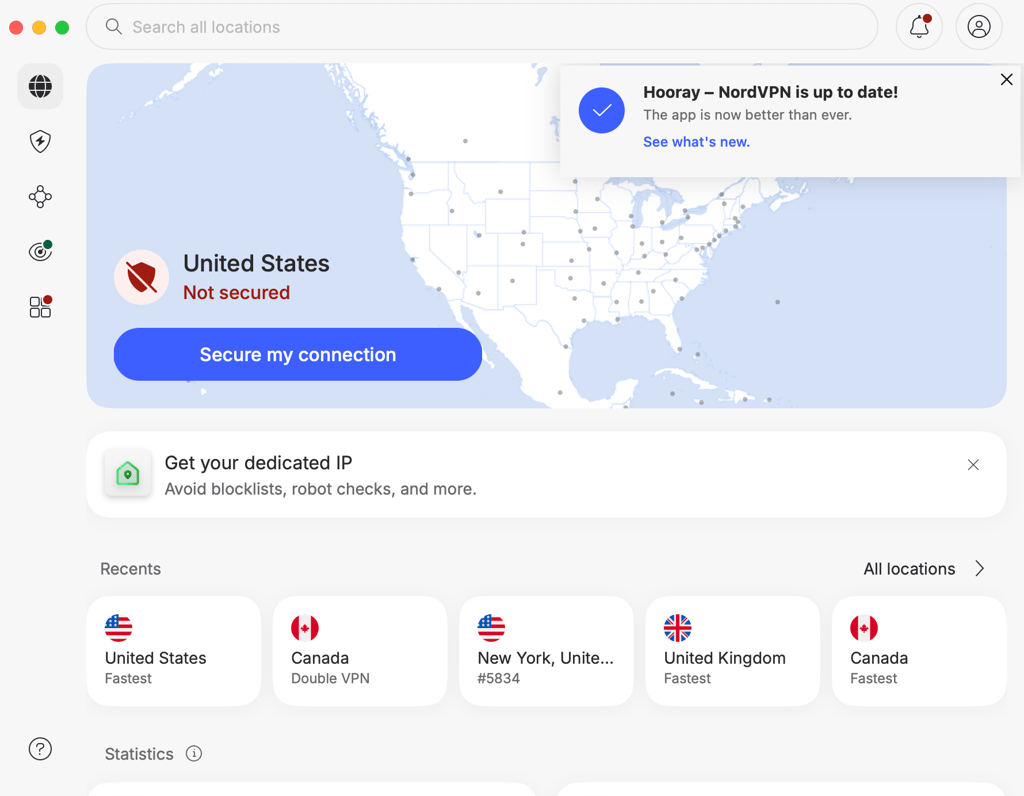Click the Recents section heading
The width and height of the screenshot is (1024, 796).
click(x=131, y=569)
